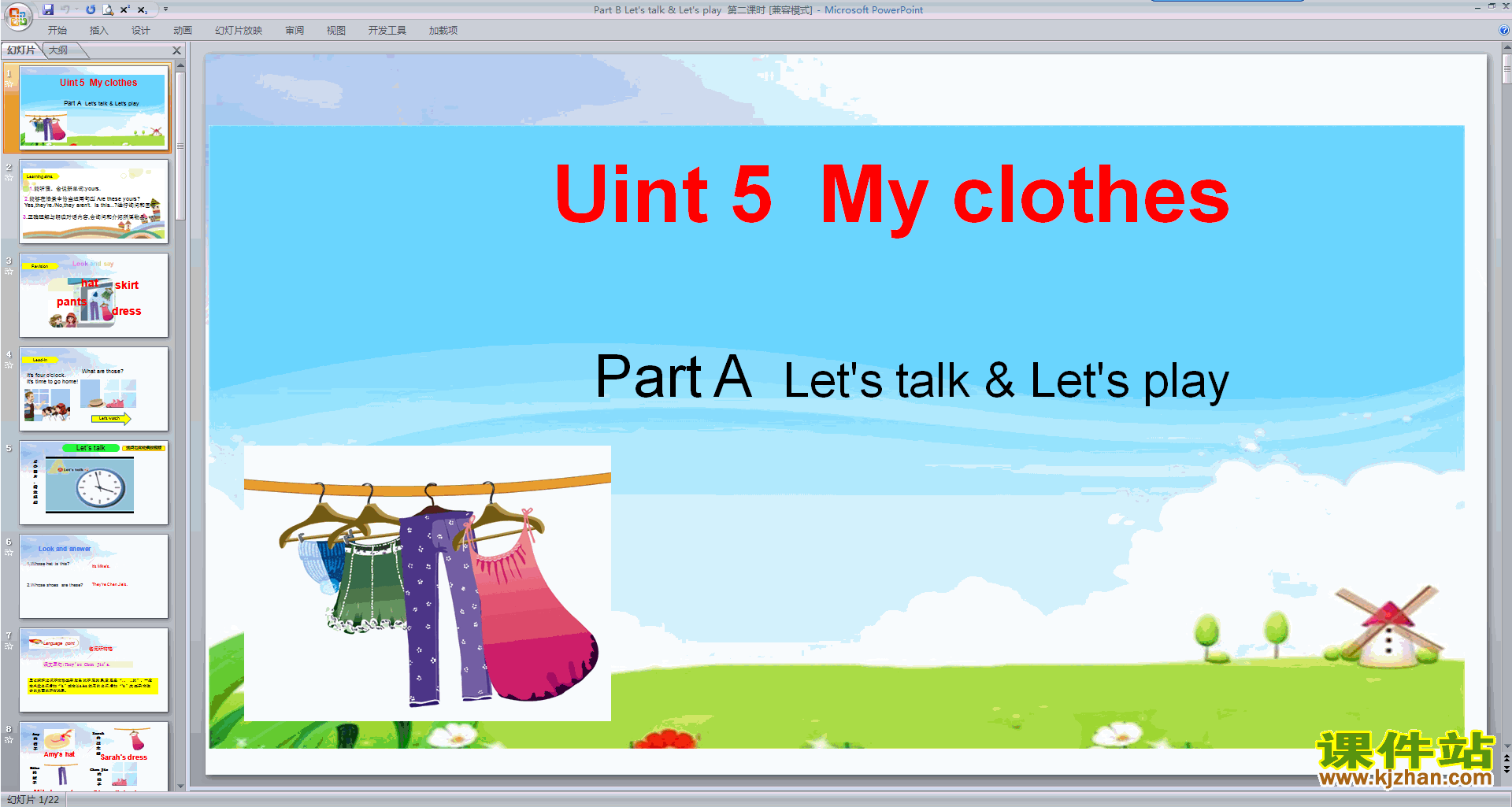Expand Customize Quick Access Toolbar dropdown
The height and width of the screenshot is (807, 1512).
(x=165, y=9)
